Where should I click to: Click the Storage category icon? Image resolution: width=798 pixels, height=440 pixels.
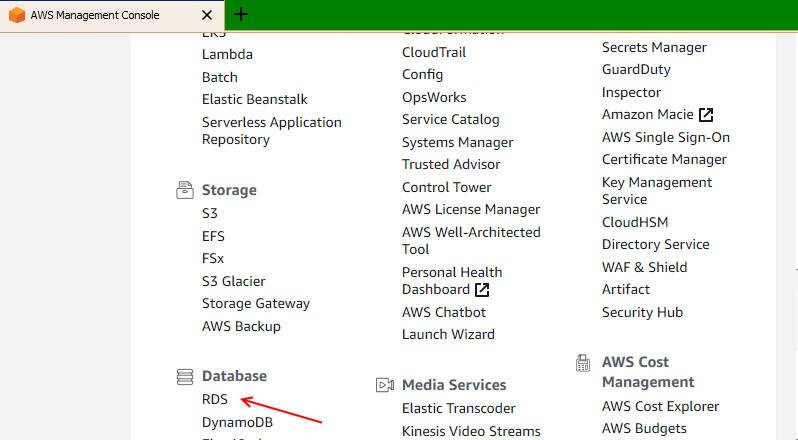tap(185, 190)
